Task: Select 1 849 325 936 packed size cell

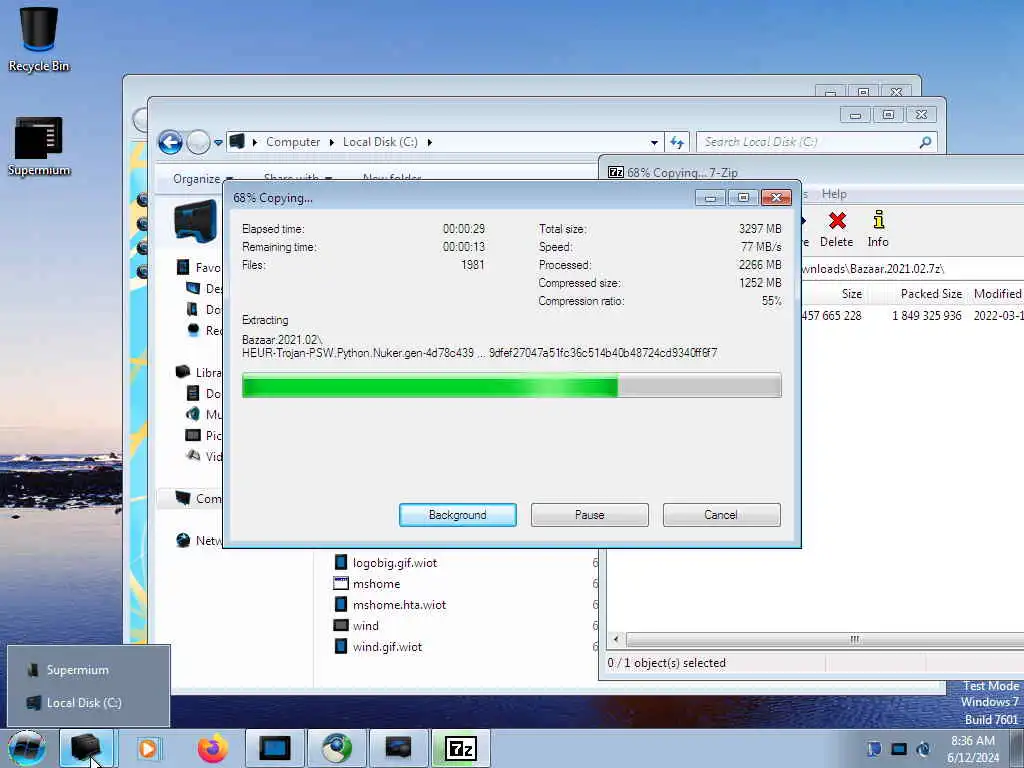Action: (926, 315)
